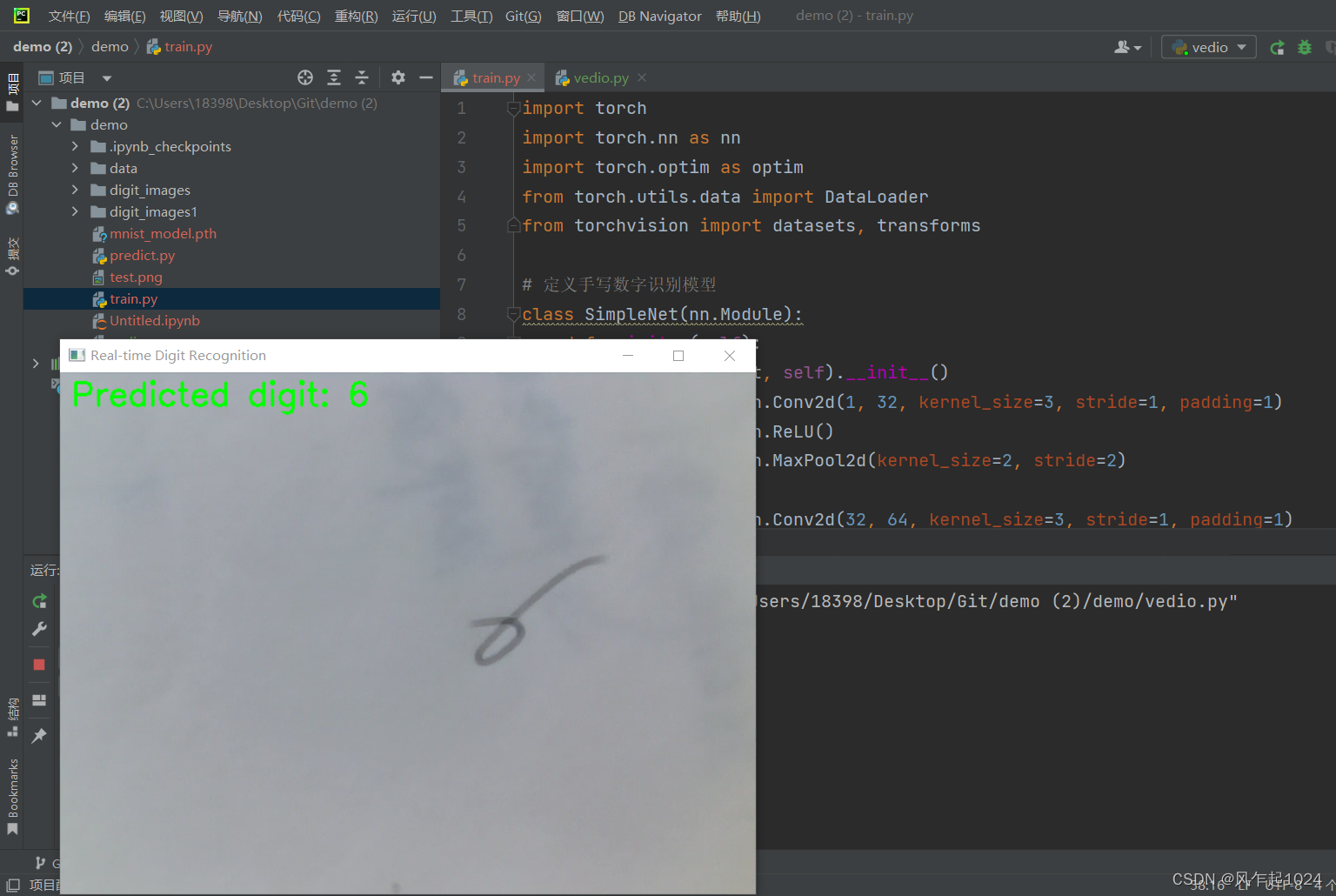Viewport: 1336px width, 896px height.
Task: Open the Git(G) menu
Action: coord(523,16)
